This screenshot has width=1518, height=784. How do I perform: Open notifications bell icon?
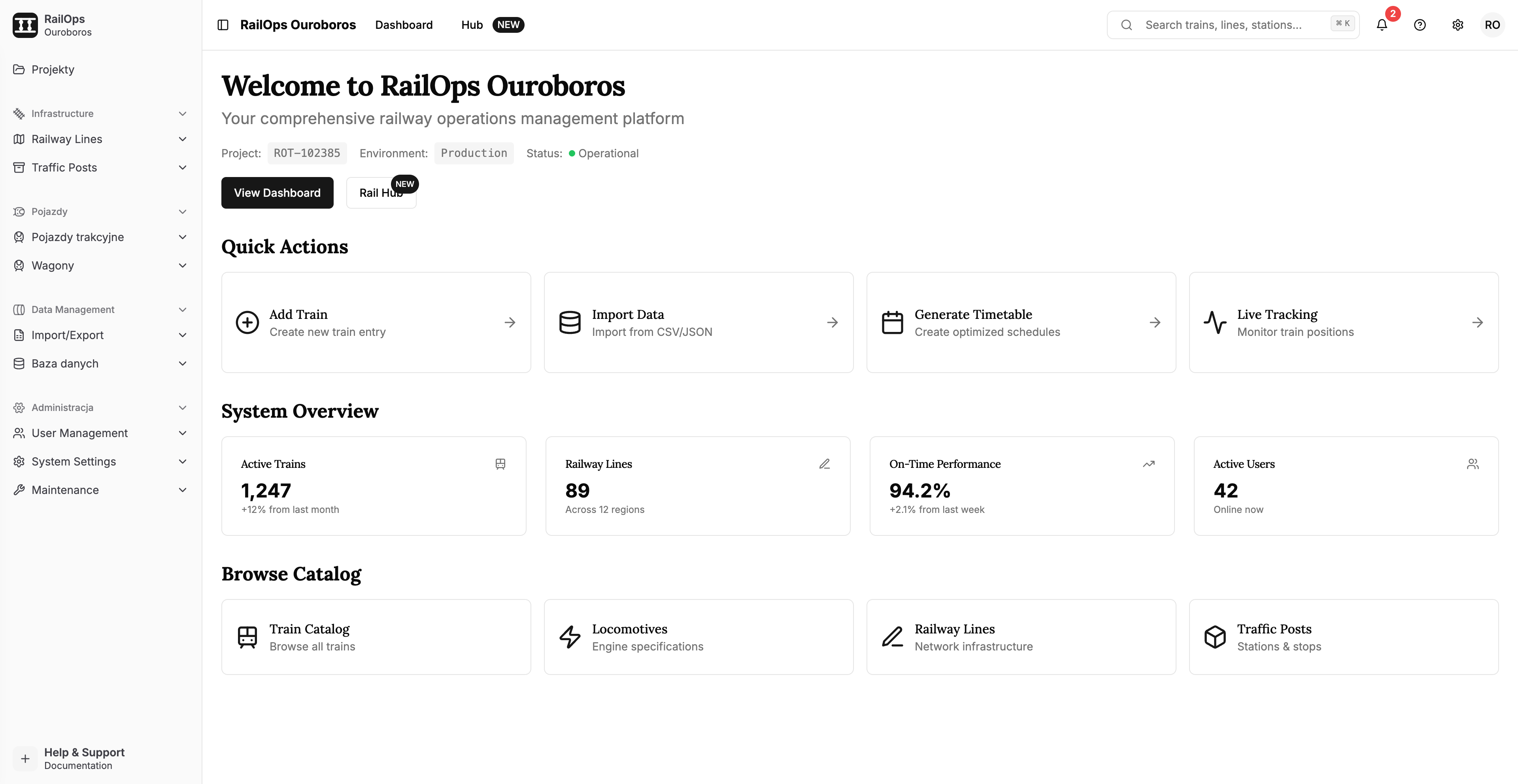1382,25
